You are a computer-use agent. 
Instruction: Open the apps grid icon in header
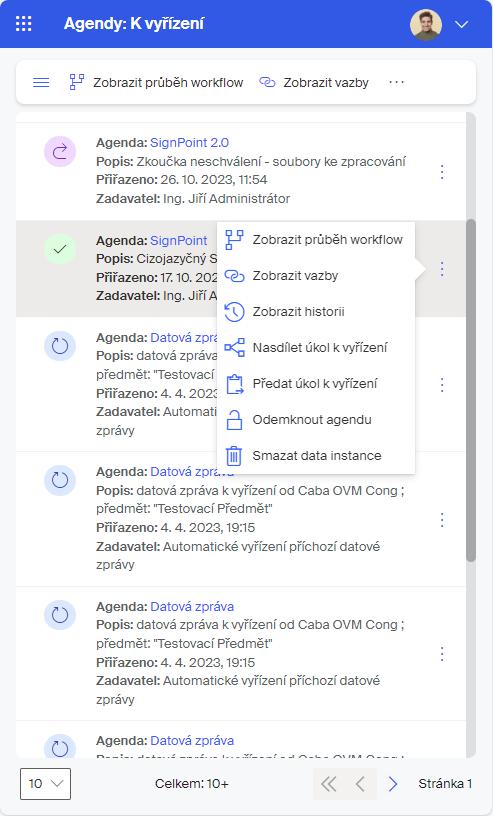coord(23,23)
